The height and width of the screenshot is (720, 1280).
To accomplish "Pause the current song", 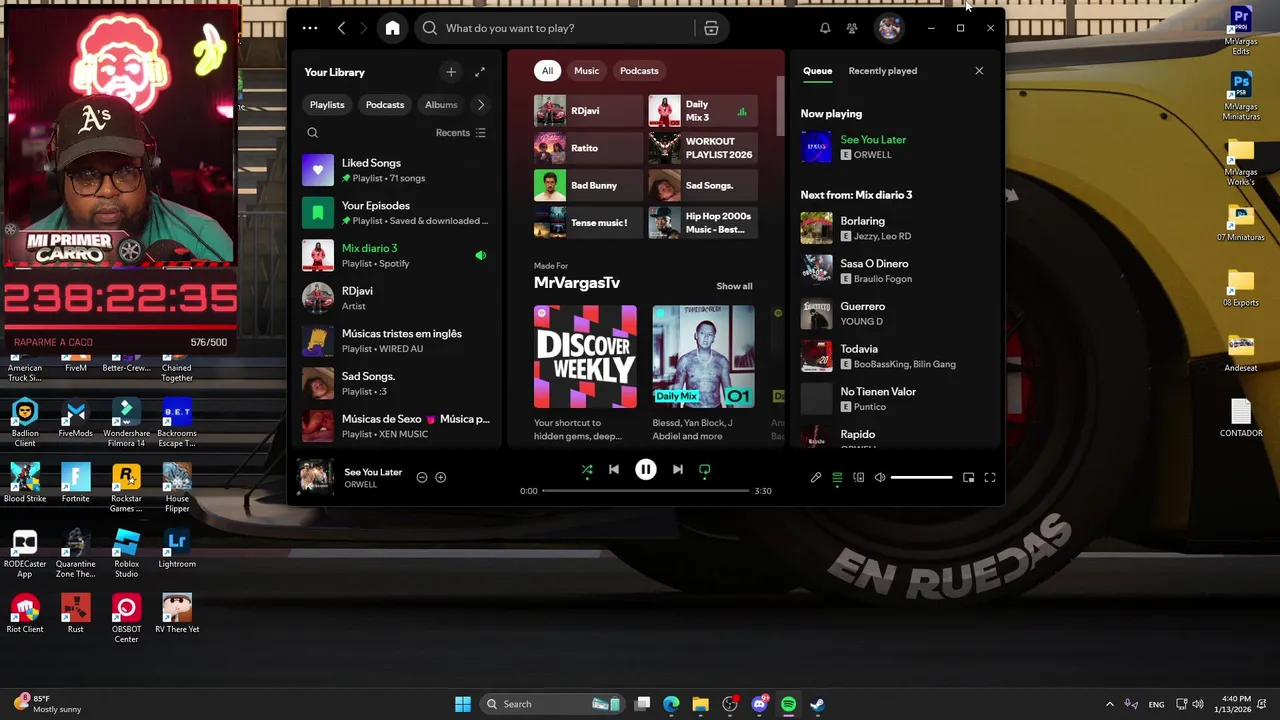I will 646,469.
